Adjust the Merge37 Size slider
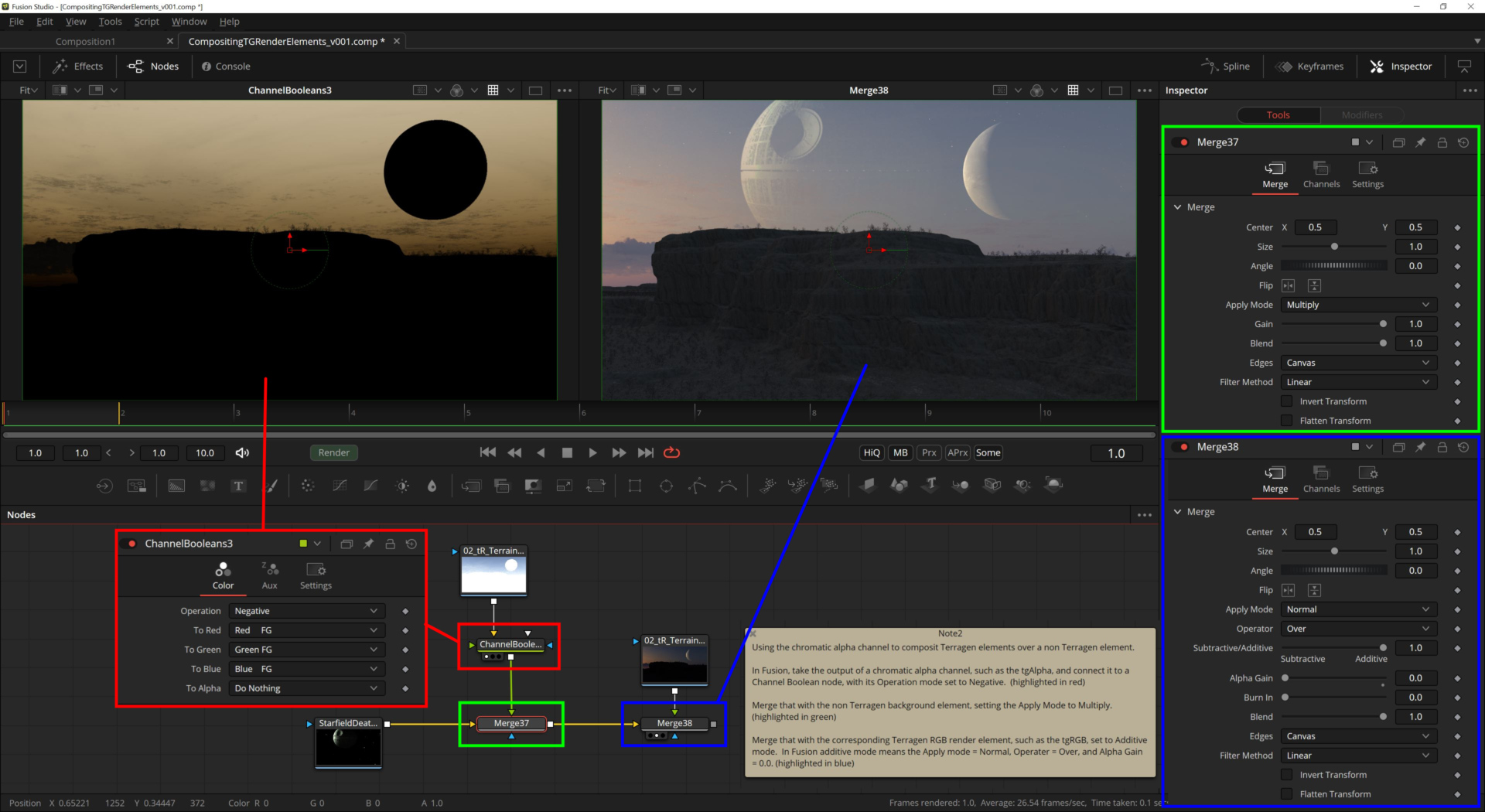Viewport: 1485px width, 812px height. (1334, 247)
